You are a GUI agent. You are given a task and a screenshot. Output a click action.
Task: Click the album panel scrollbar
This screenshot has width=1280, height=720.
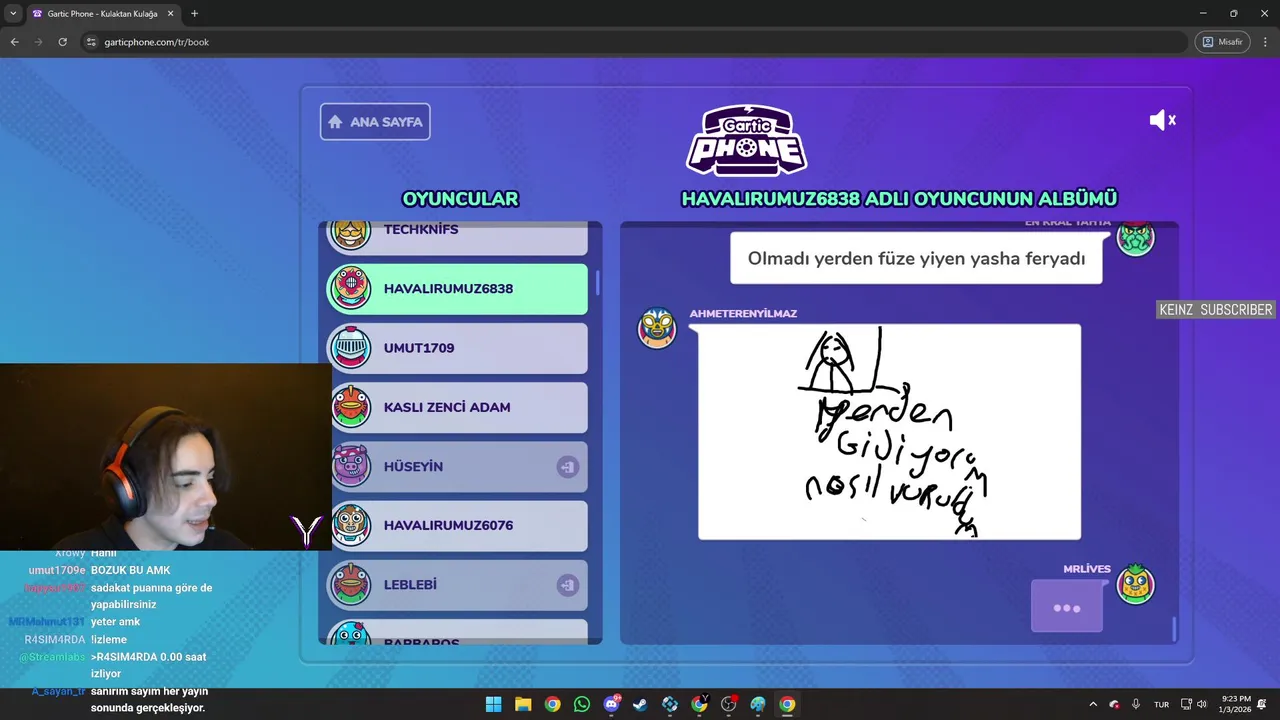click(1174, 630)
